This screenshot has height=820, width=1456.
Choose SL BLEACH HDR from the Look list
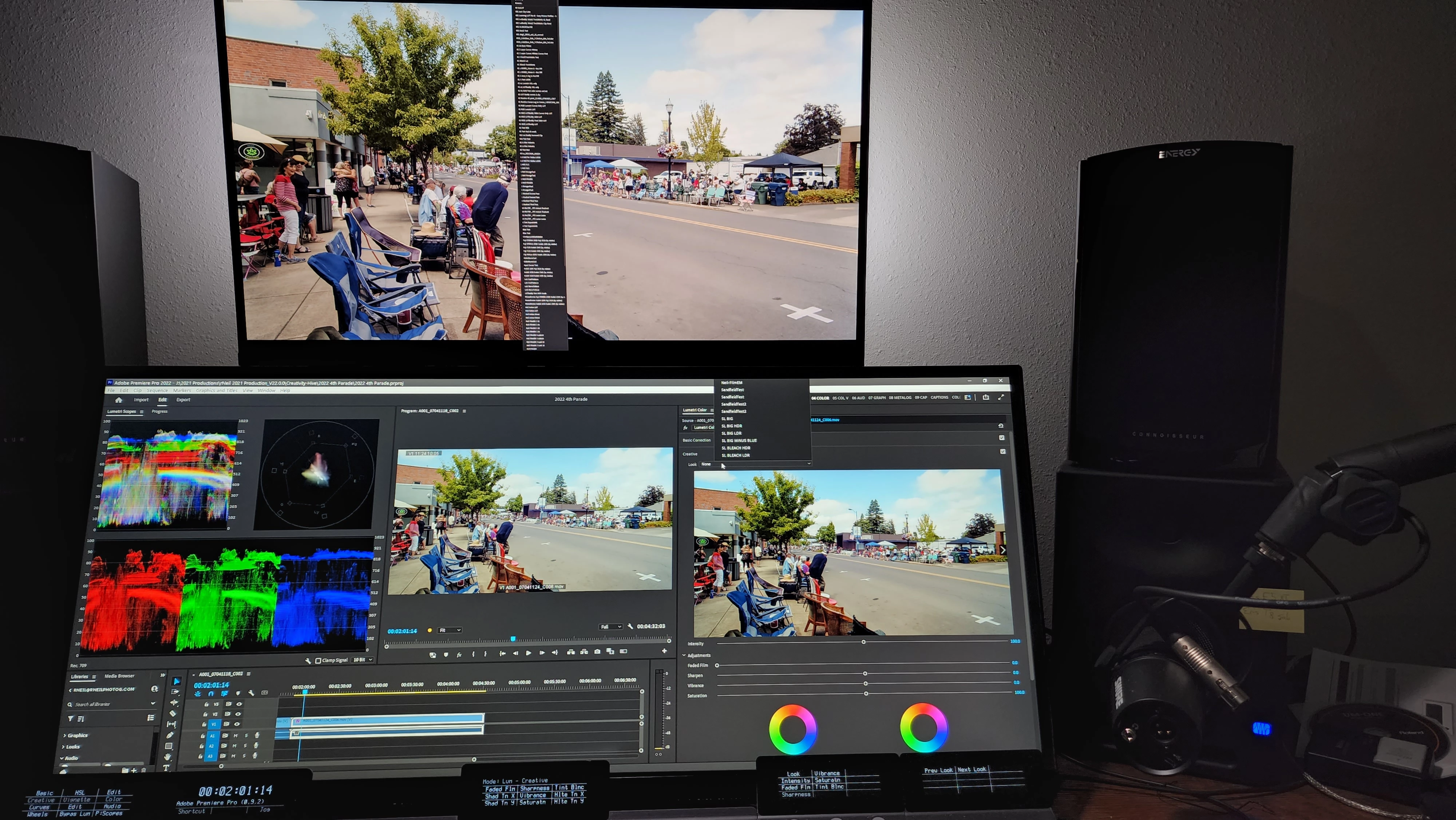click(735, 448)
